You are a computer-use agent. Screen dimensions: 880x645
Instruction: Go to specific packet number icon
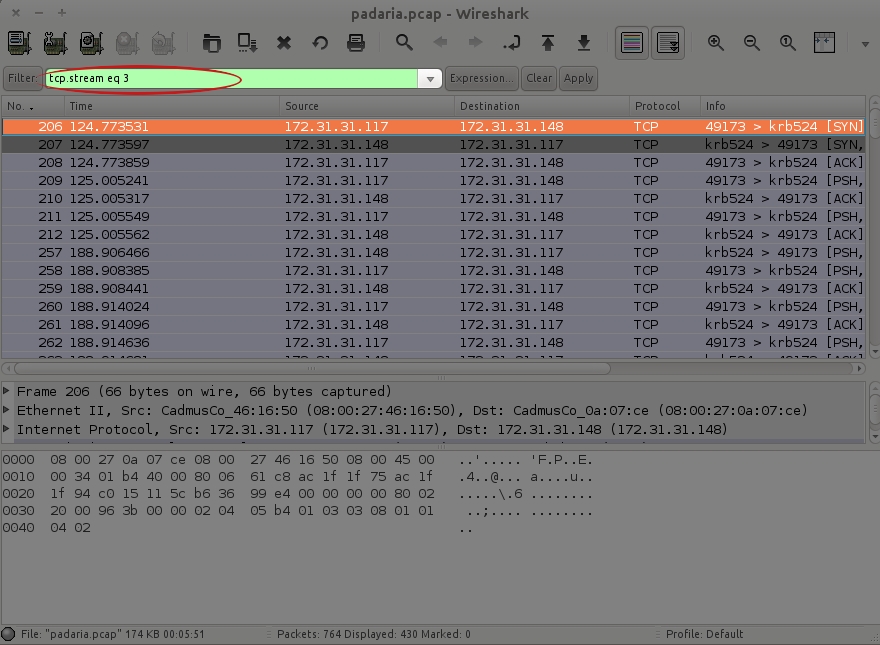click(511, 43)
